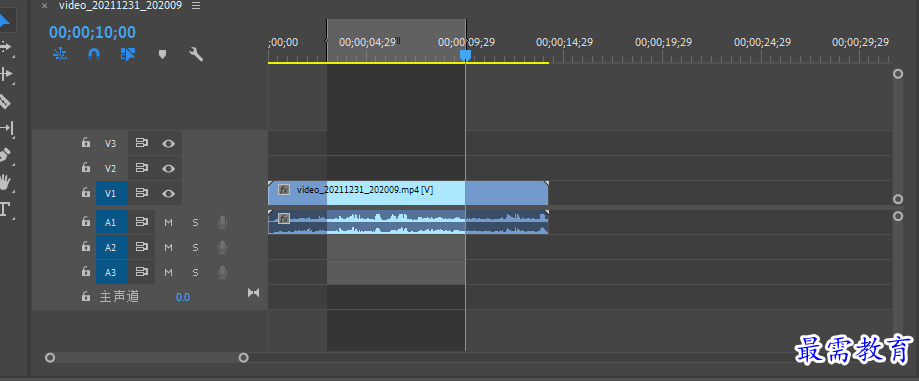Toggle sync lock on V1

point(141,193)
